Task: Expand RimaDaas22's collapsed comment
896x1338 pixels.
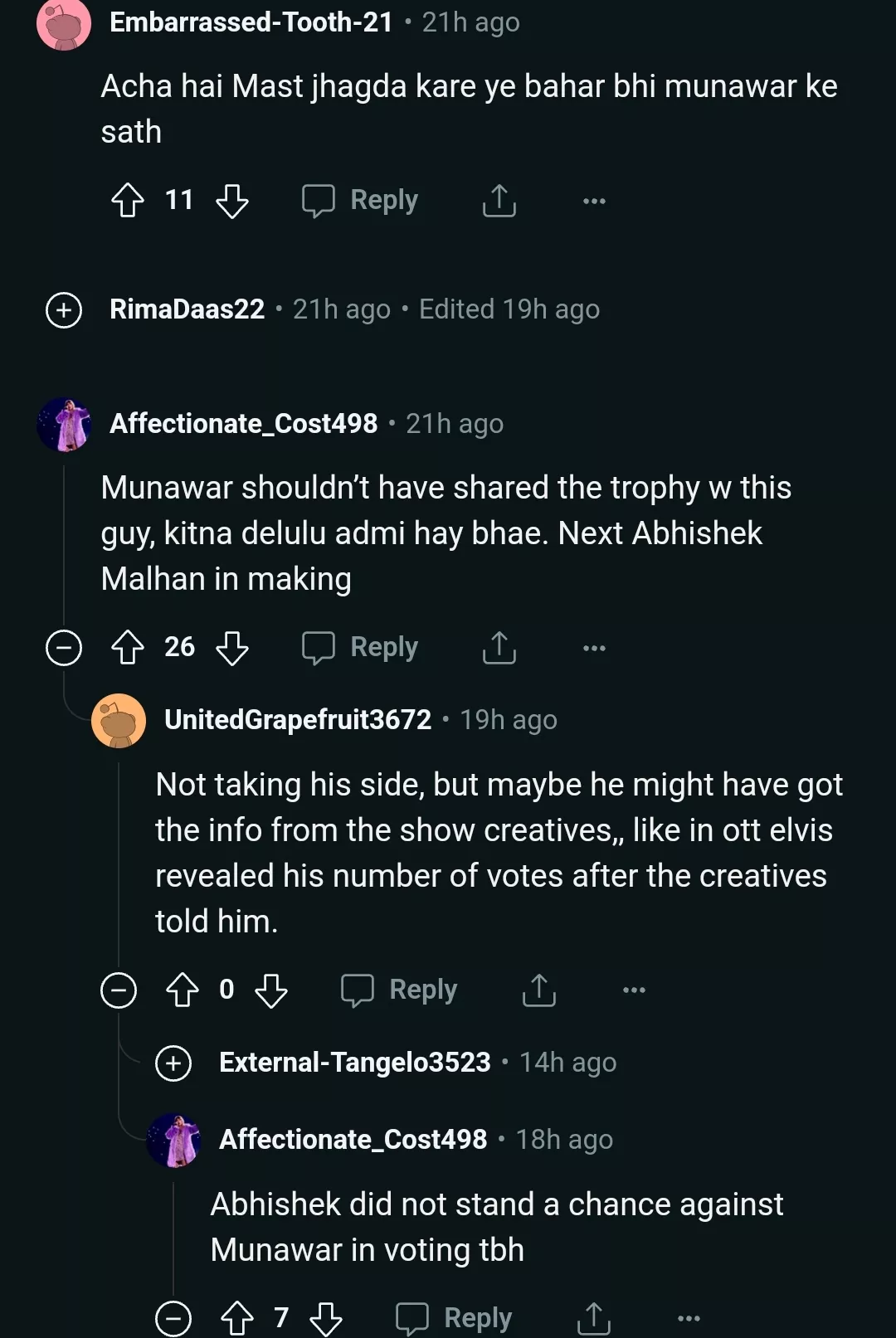Action: (64, 310)
